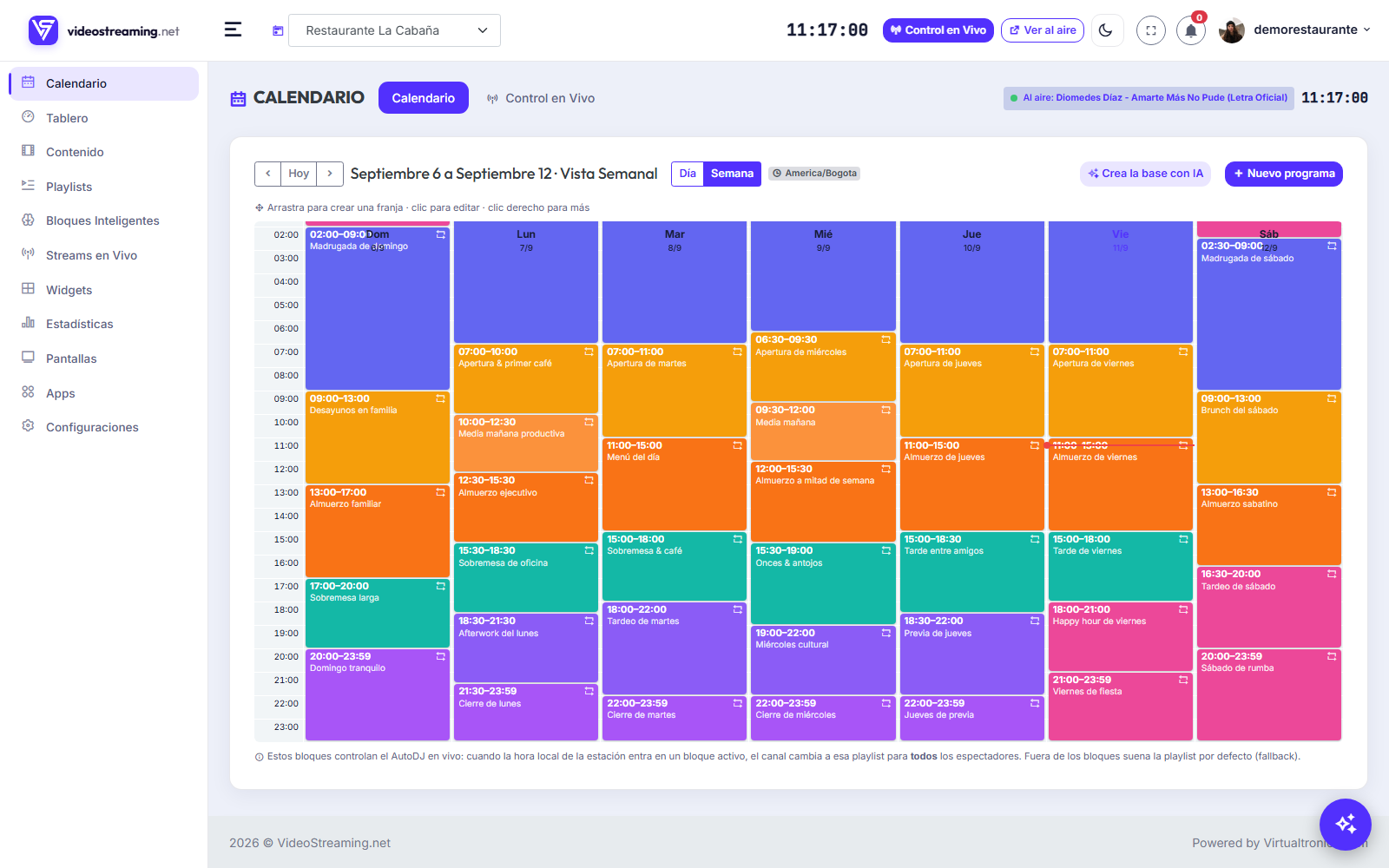Select Semana view
The width and height of the screenshot is (1389, 868).
pos(732,174)
